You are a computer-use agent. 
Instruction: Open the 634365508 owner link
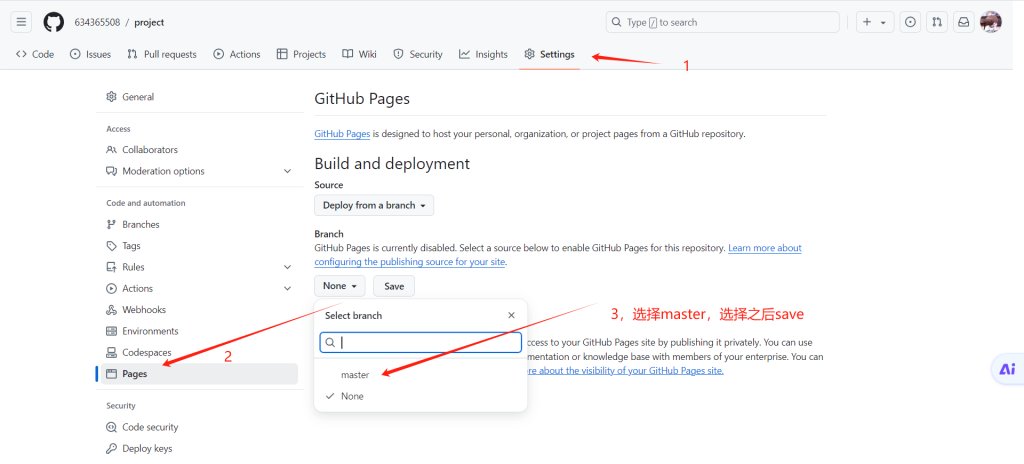point(97,22)
